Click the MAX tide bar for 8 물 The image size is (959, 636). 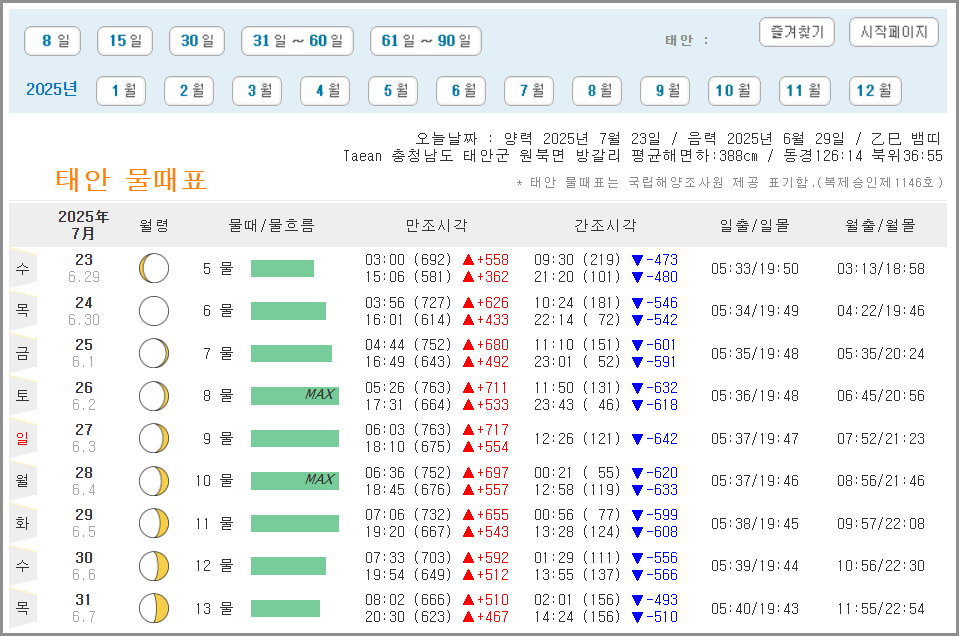(x=295, y=396)
